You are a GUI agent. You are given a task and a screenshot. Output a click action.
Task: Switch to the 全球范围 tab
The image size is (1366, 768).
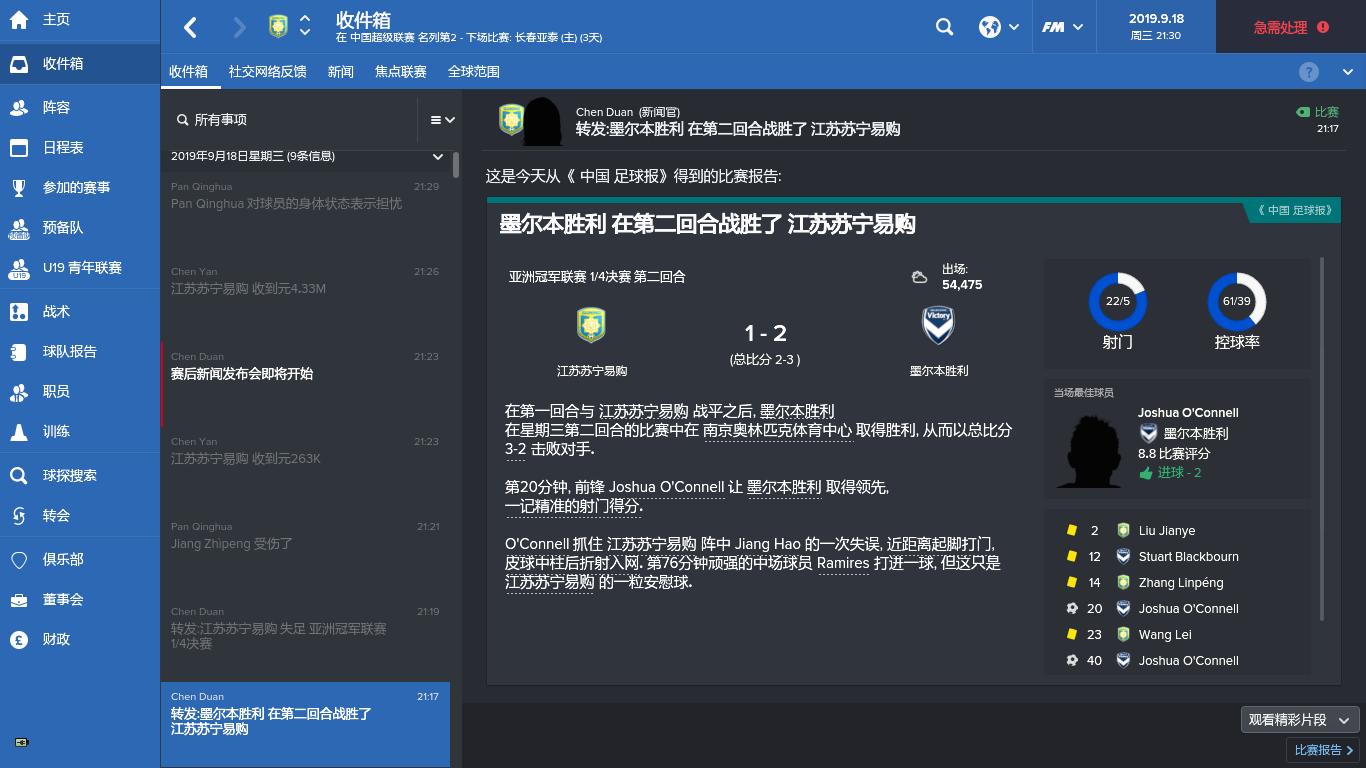point(471,71)
